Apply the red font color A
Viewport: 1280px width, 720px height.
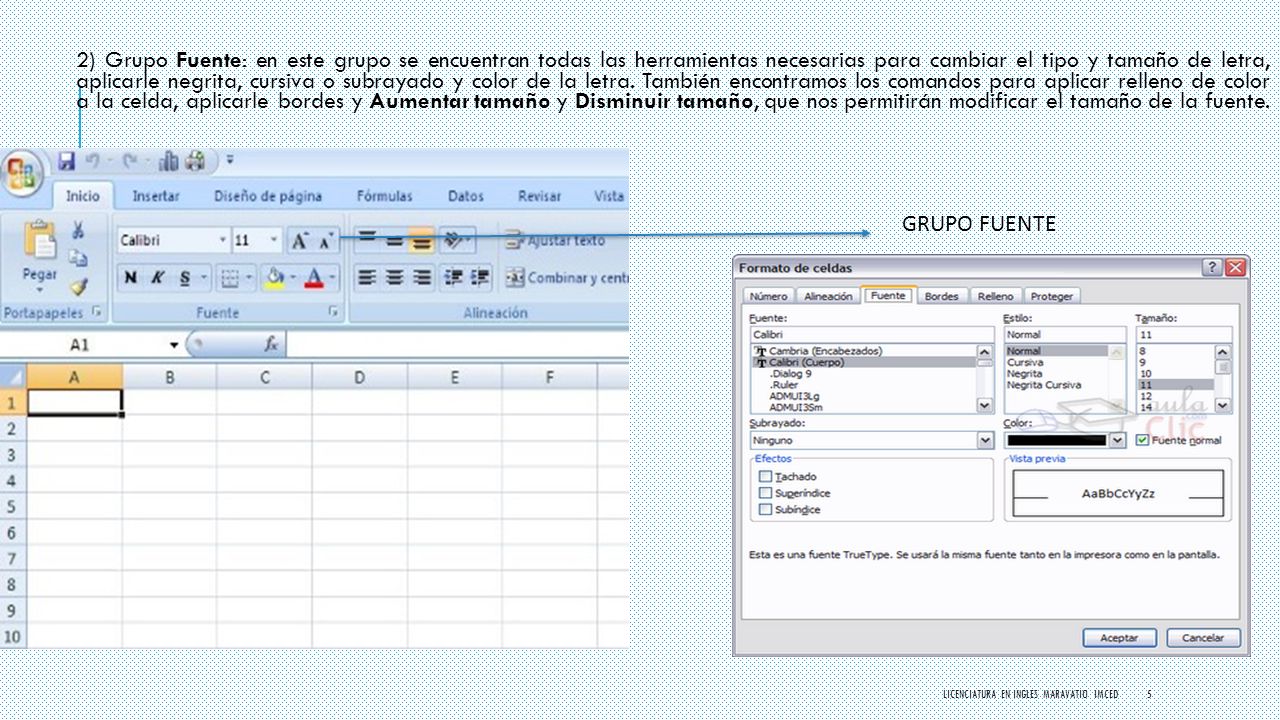tap(313, 277)
